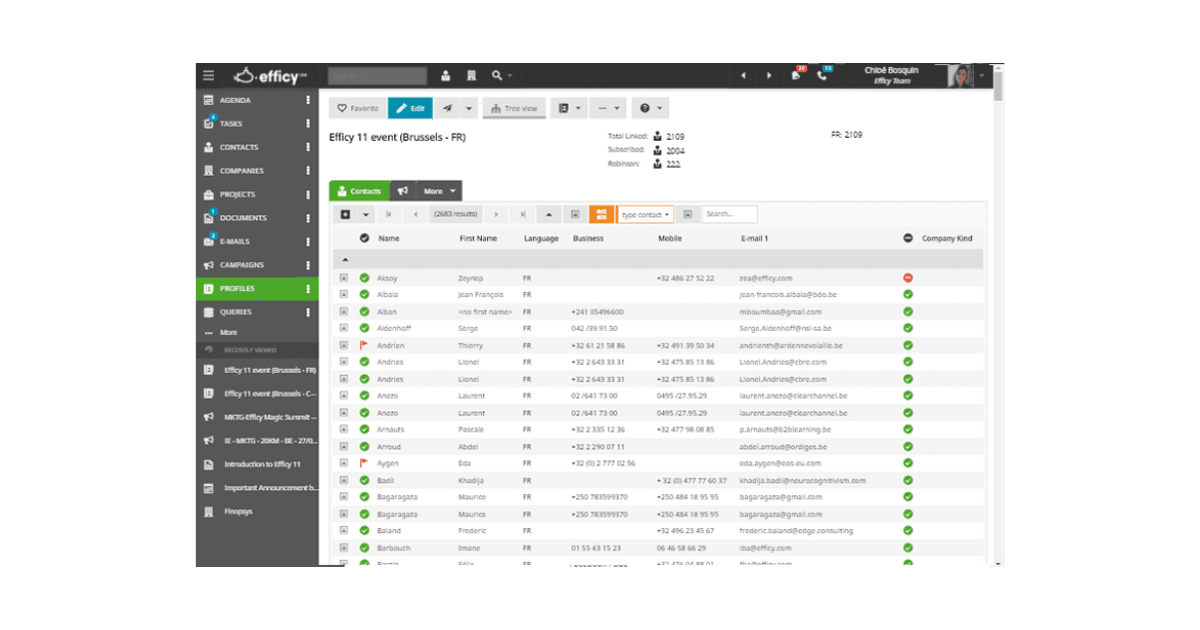Screen dimensions: 1200x630
Task: Click the Favorite button
Action: click(357, 108)
